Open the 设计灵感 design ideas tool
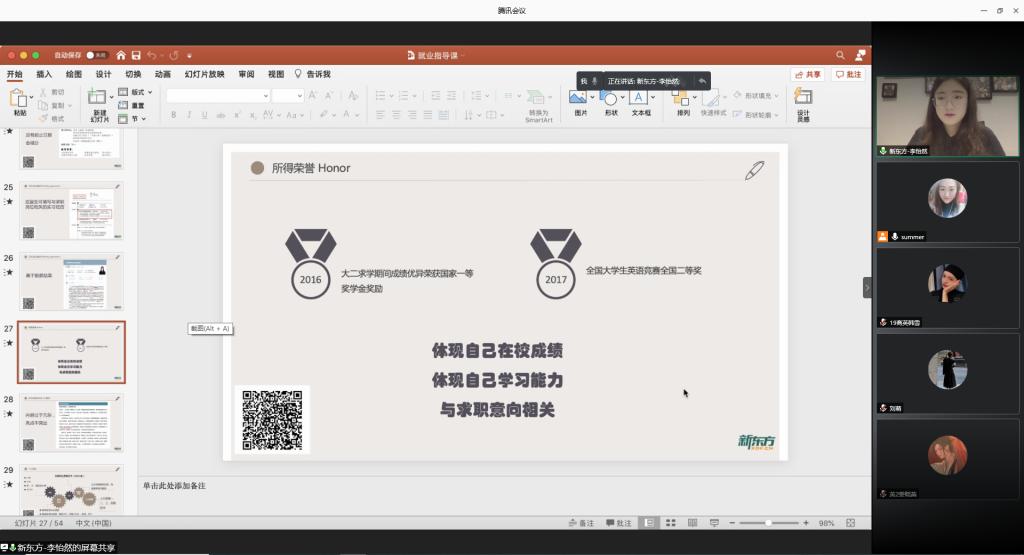 (803, 98)
